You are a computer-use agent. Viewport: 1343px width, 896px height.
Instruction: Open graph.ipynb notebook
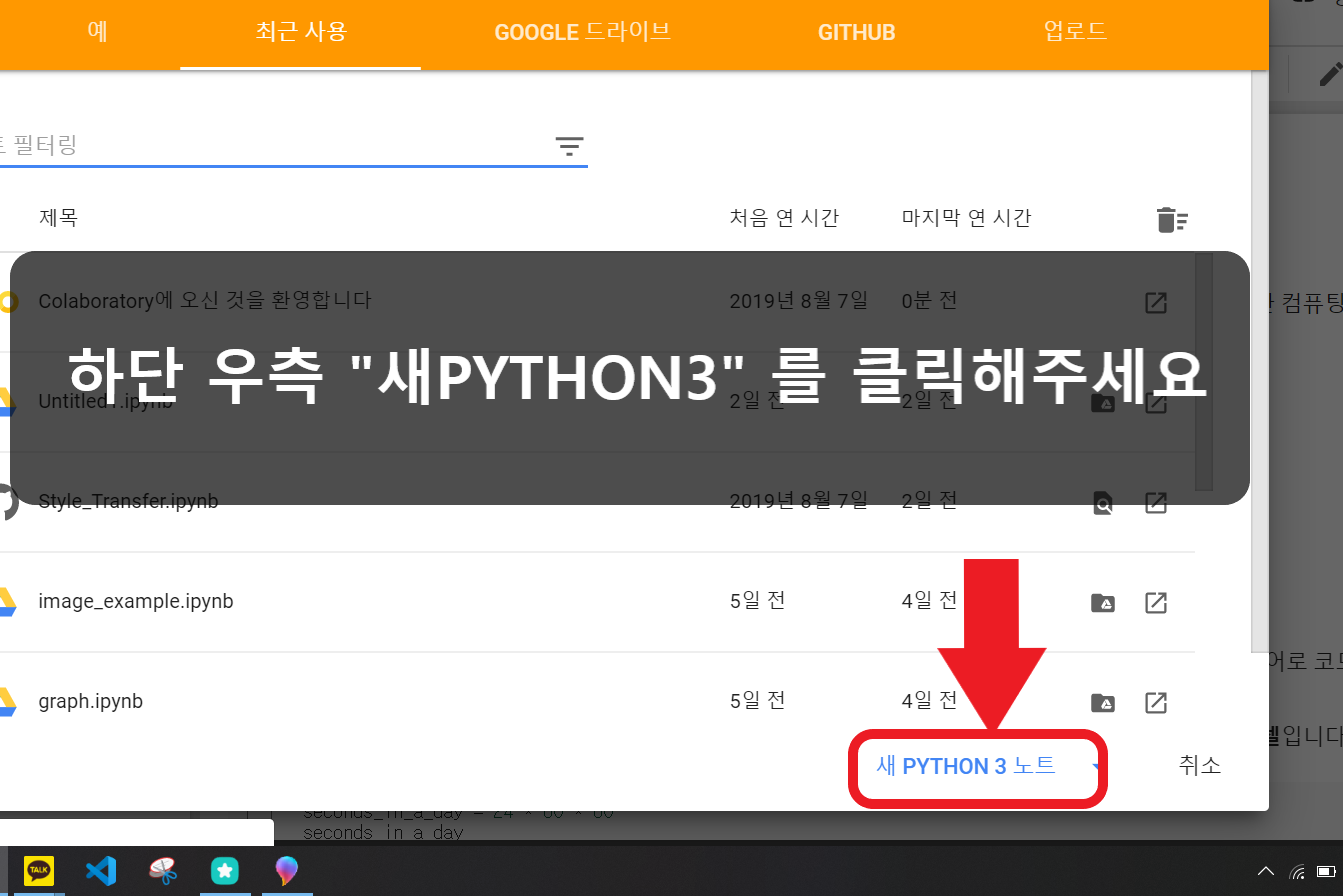click(x=90, y=701)
